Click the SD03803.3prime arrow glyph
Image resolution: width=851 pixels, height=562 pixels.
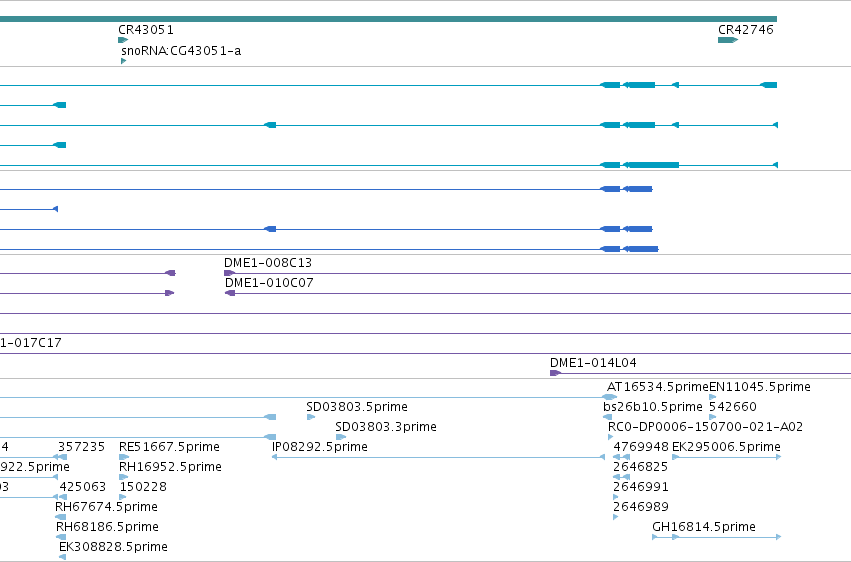point(341,437)
